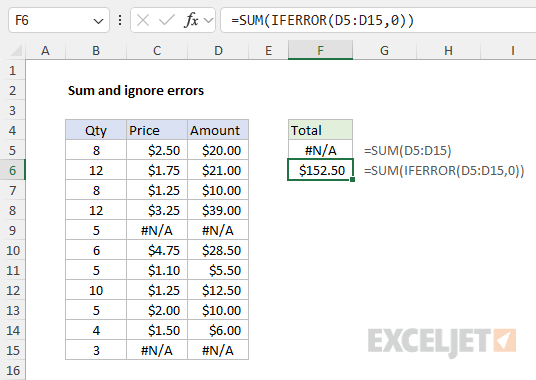Click the $3.25 price cell

(x=157, y=210)
